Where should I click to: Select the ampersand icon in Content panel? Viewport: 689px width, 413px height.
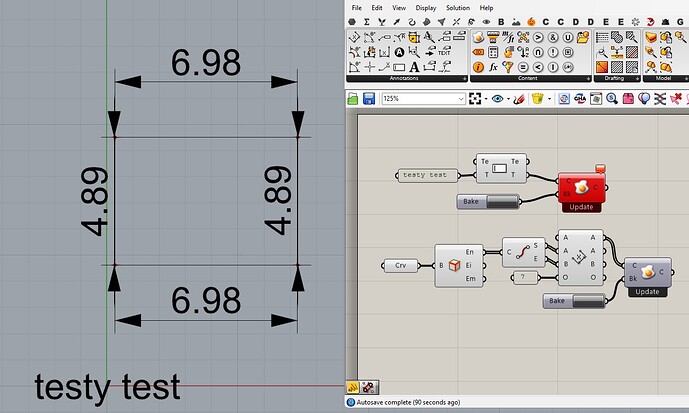(553, 37)
